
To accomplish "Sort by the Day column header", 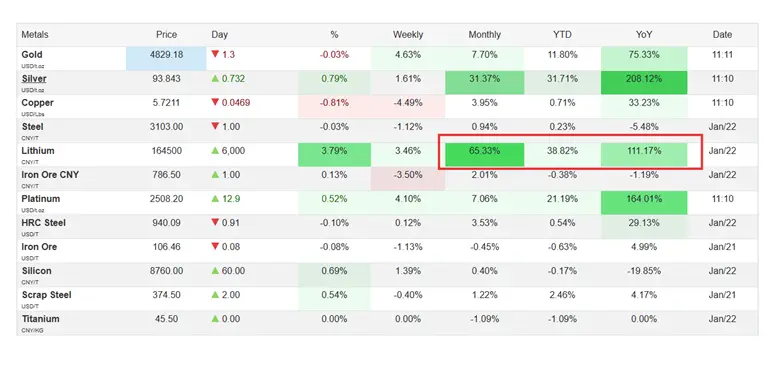I will 220,35.
